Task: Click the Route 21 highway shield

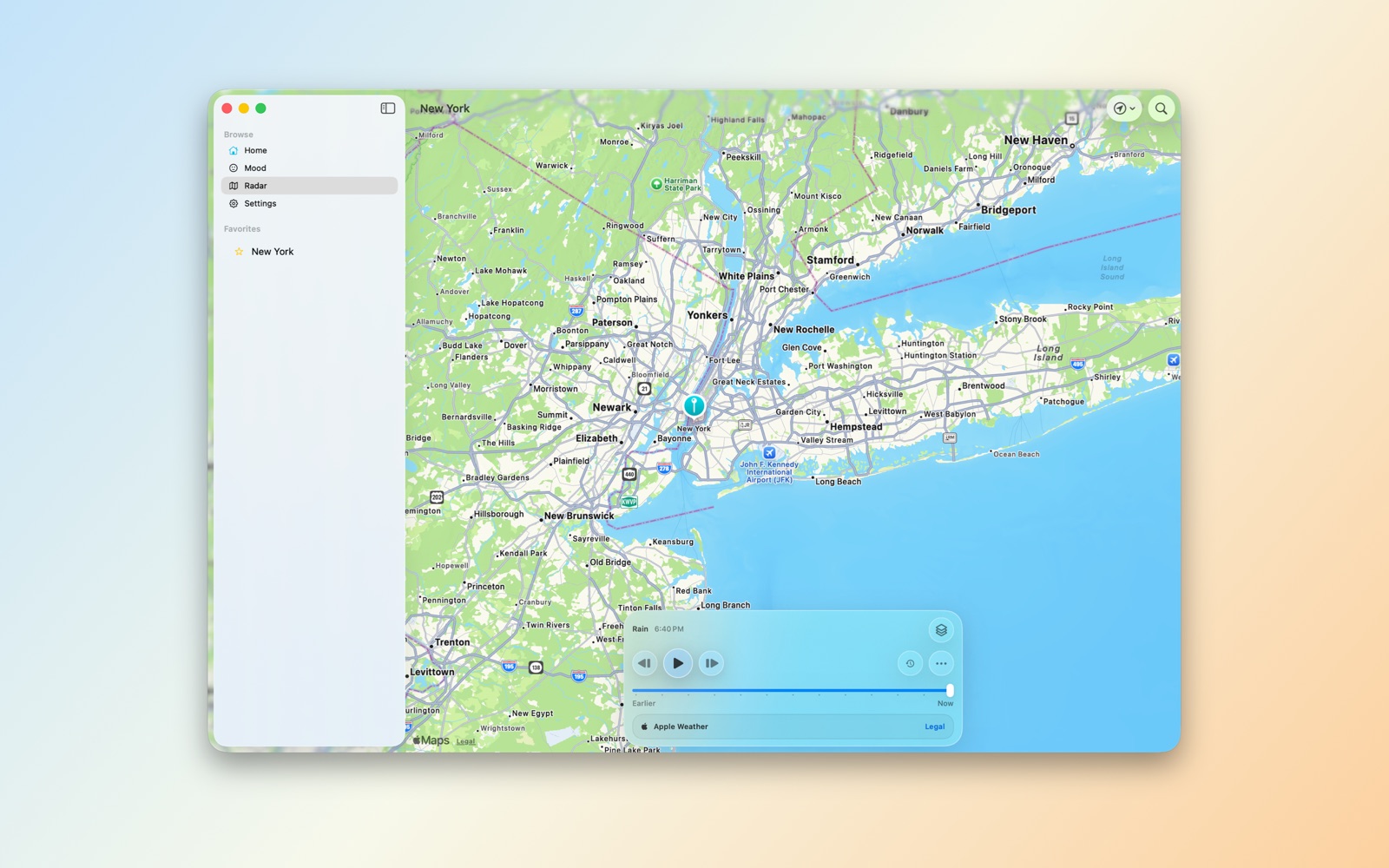Action: pyautogui.click(x=644, y=388)
